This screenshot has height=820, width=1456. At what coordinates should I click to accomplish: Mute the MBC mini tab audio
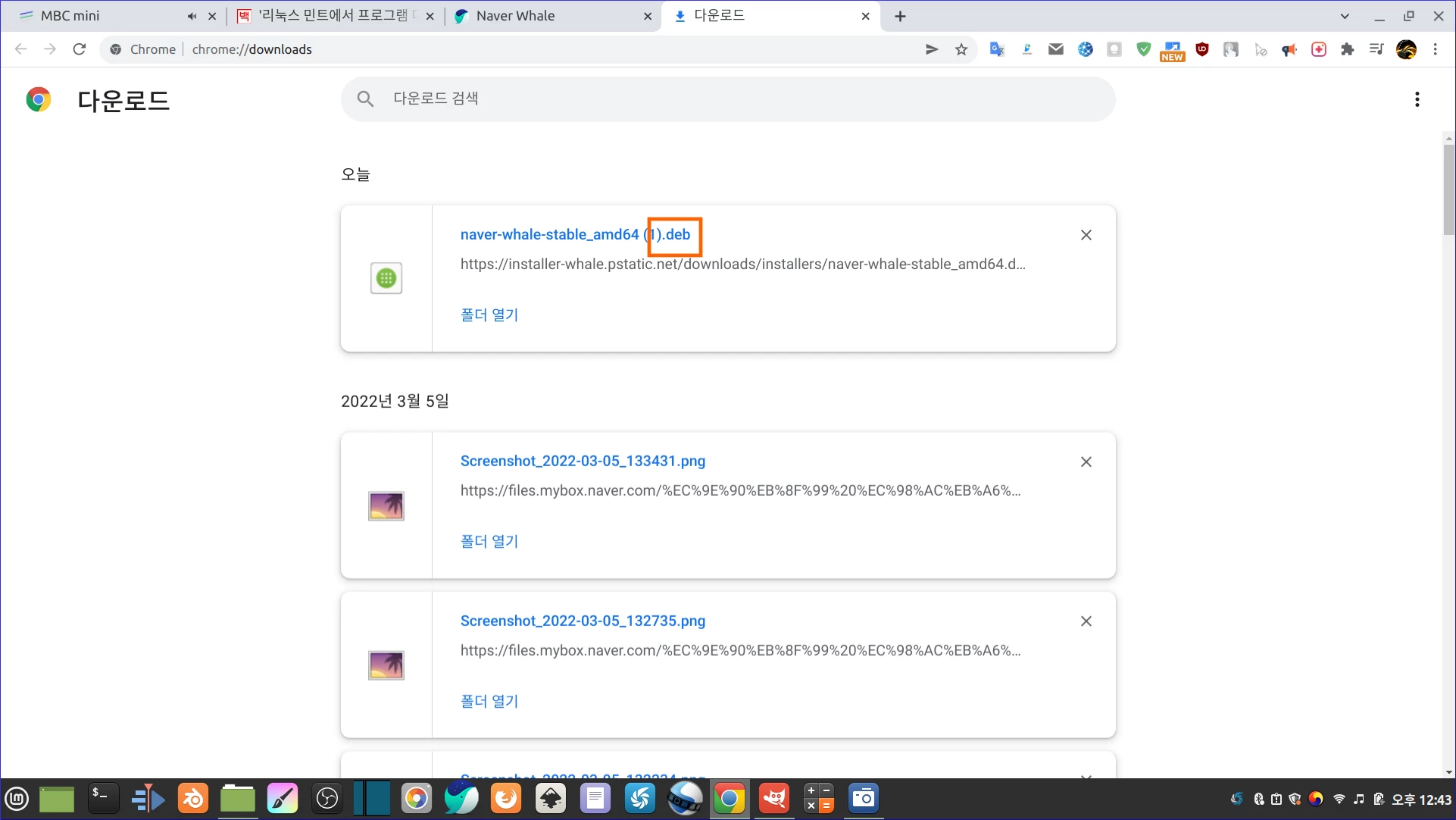[x=192, y=16]
